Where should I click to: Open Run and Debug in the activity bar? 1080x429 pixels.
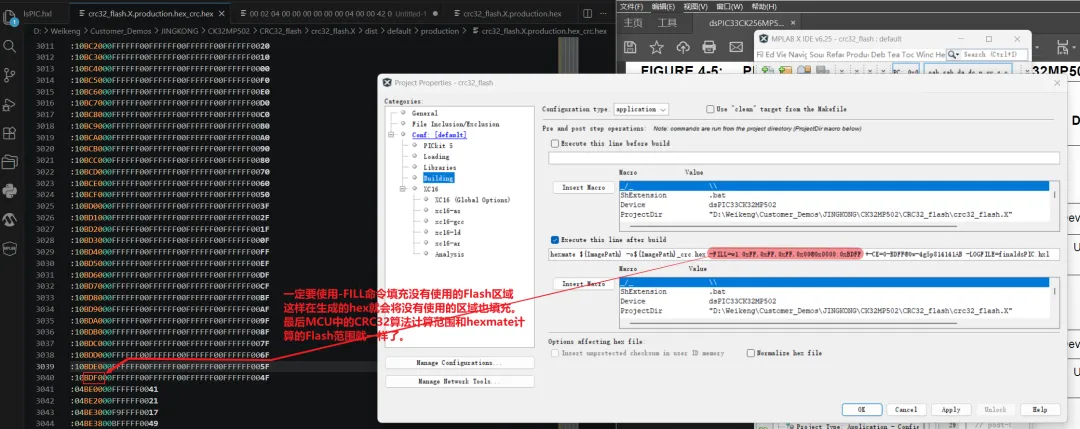pos(10,104)
